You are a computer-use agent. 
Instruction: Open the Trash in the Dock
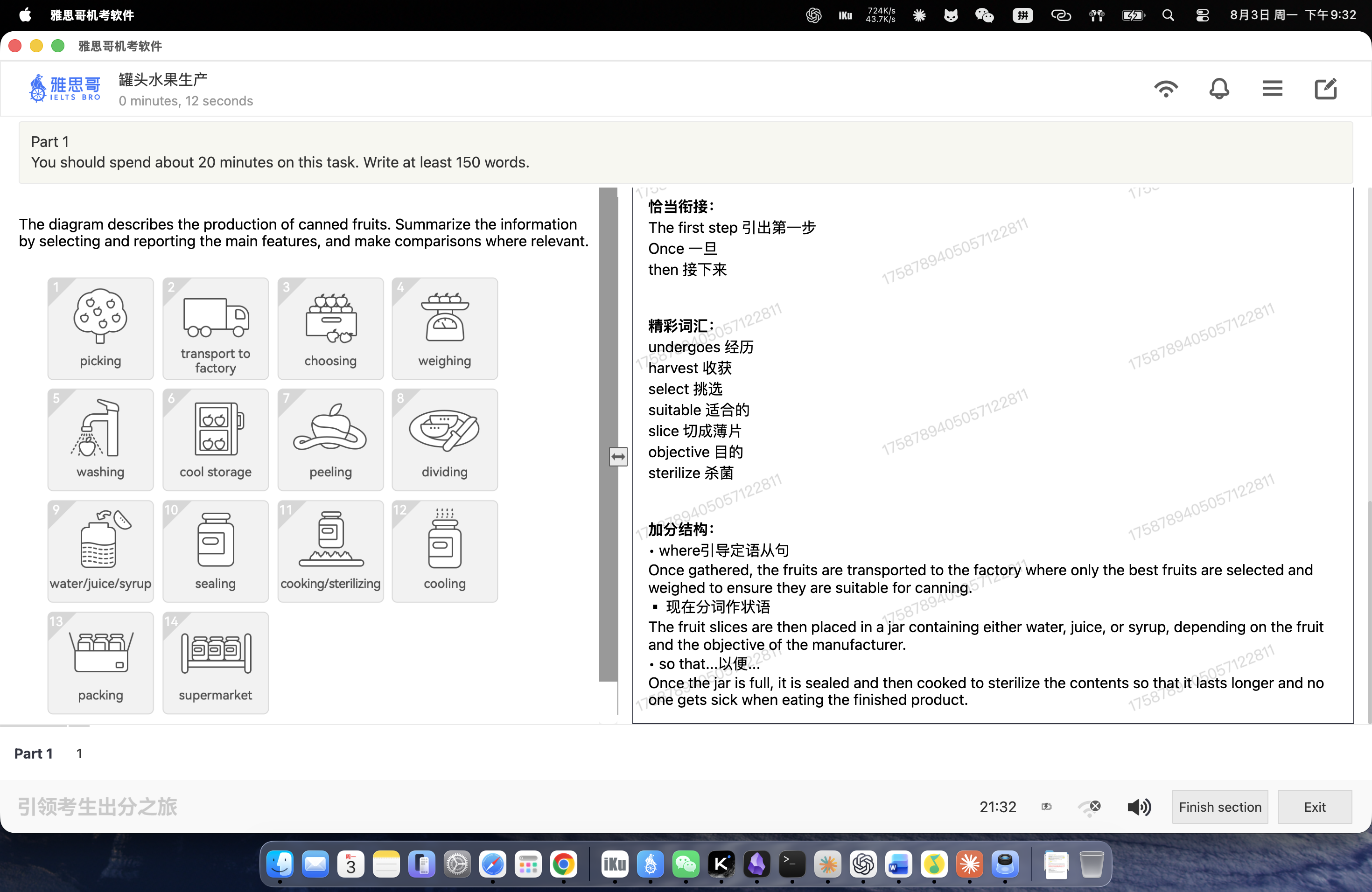tap(1091, 864)
